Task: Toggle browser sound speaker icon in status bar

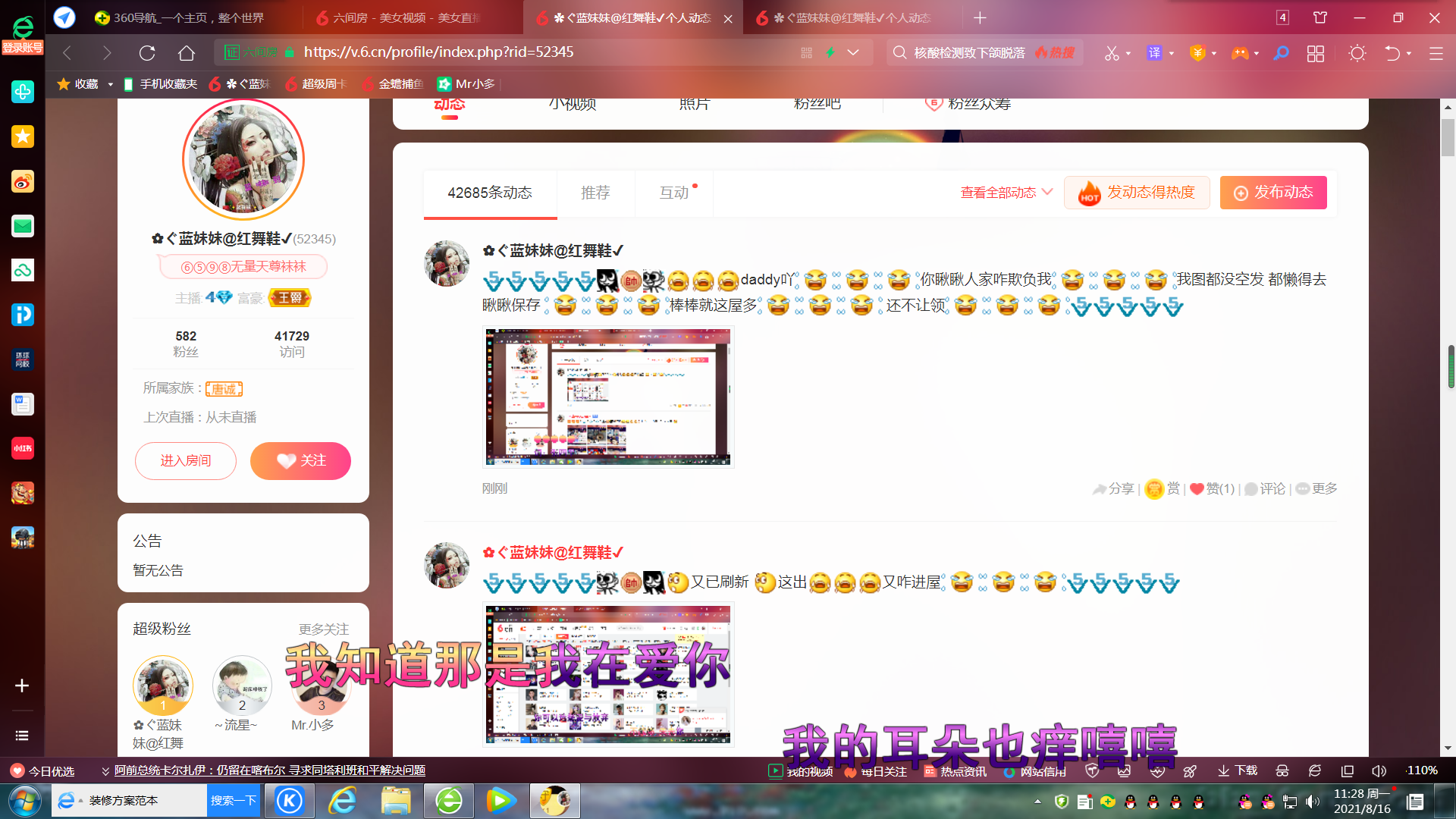Action: click(x=1379, y=770)
